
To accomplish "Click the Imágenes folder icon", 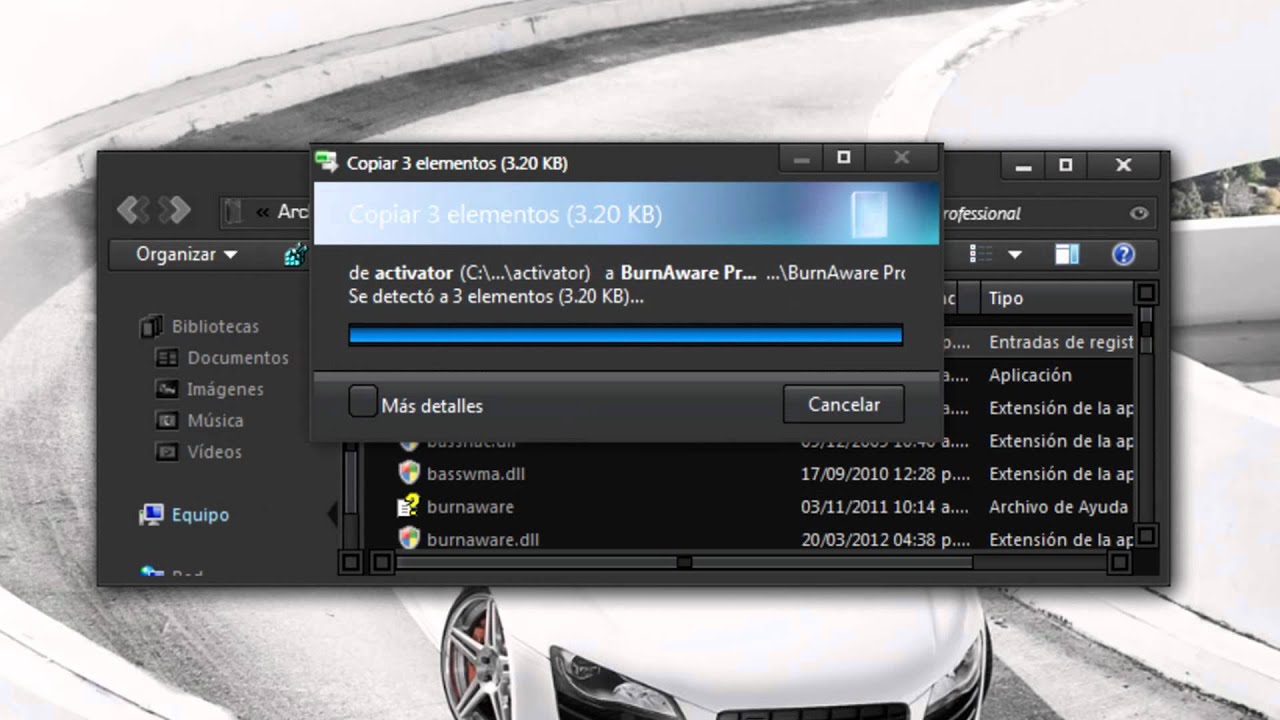I will pos(168,389).
